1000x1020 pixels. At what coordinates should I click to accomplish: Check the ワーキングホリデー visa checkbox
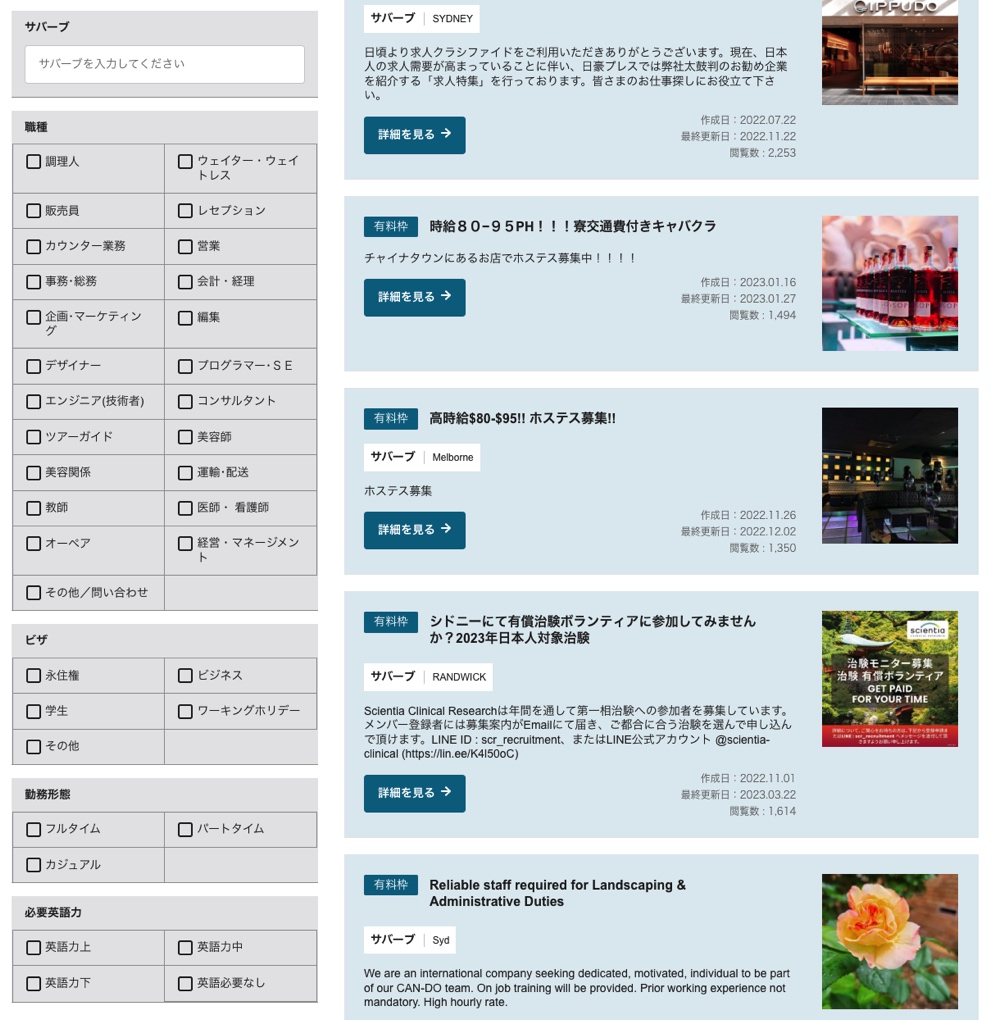(185, 712)
